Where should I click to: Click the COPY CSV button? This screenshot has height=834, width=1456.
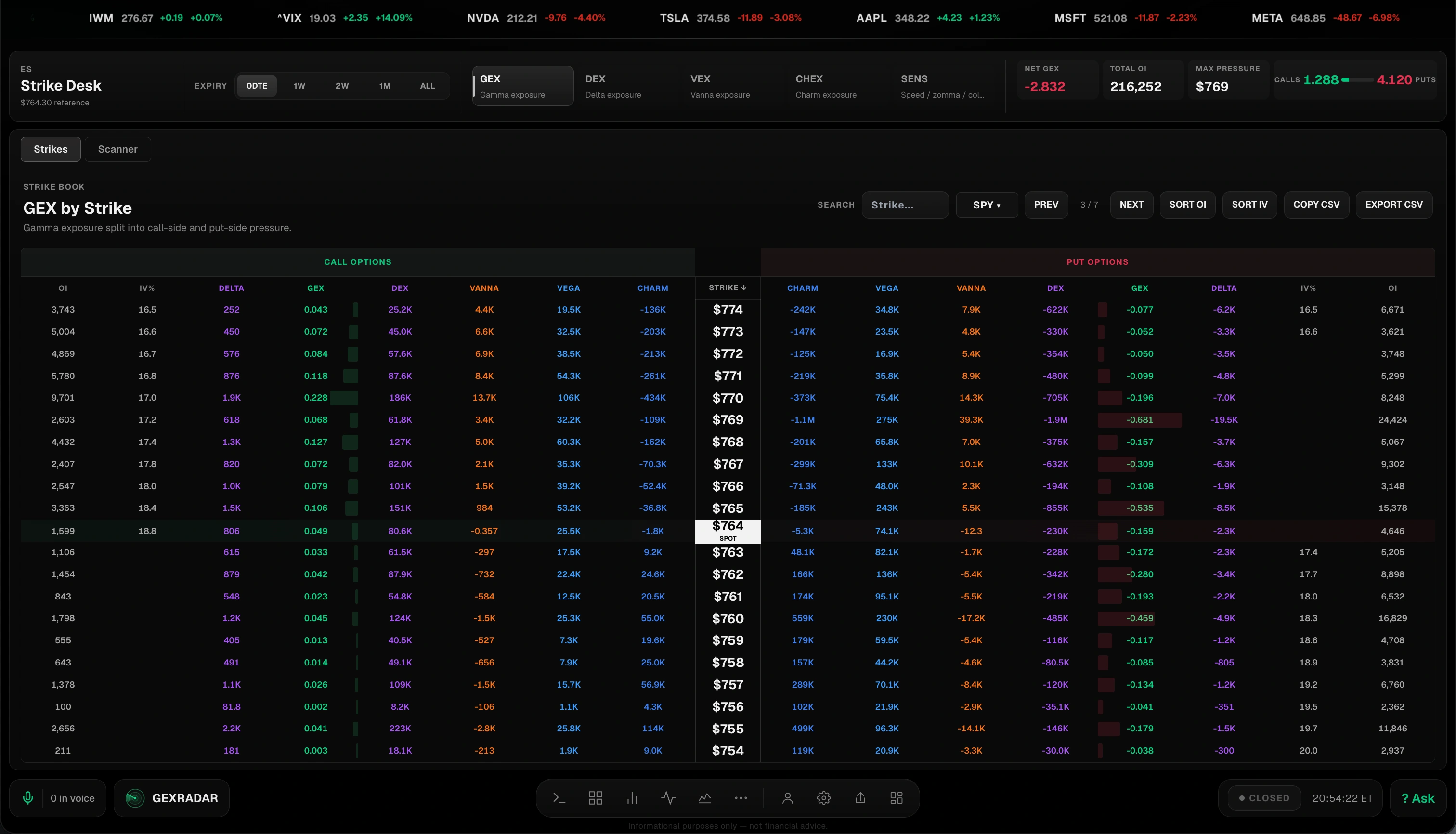1316,205
